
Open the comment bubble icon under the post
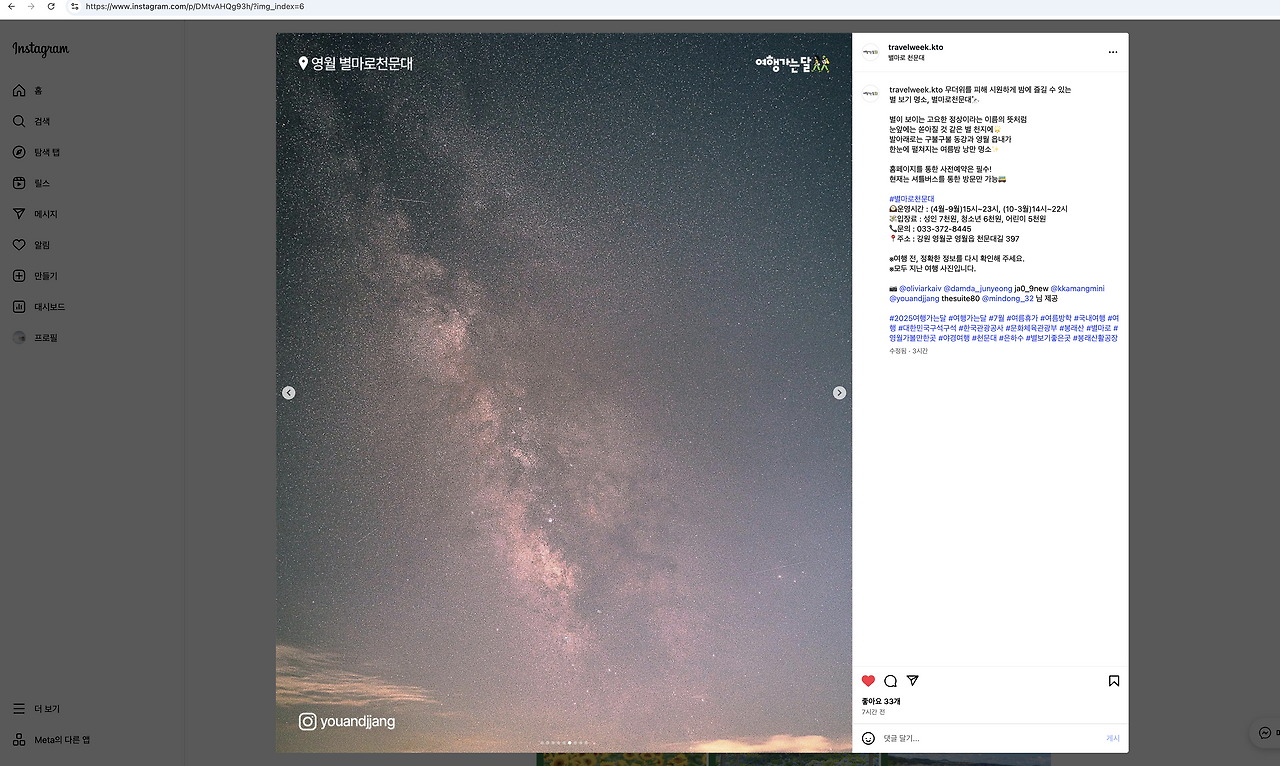(x=890, y=681)
